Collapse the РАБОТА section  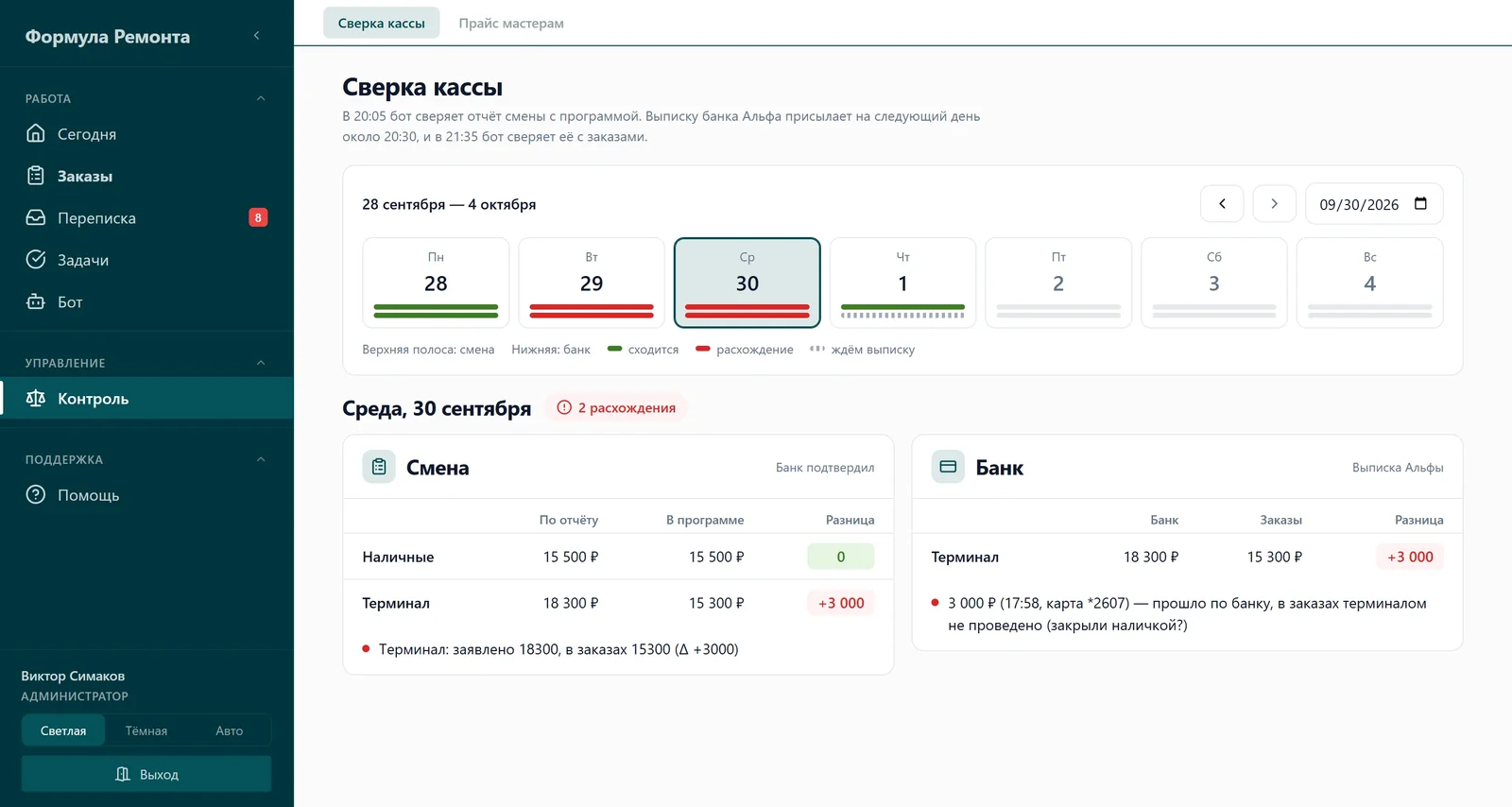pos(261,98)
